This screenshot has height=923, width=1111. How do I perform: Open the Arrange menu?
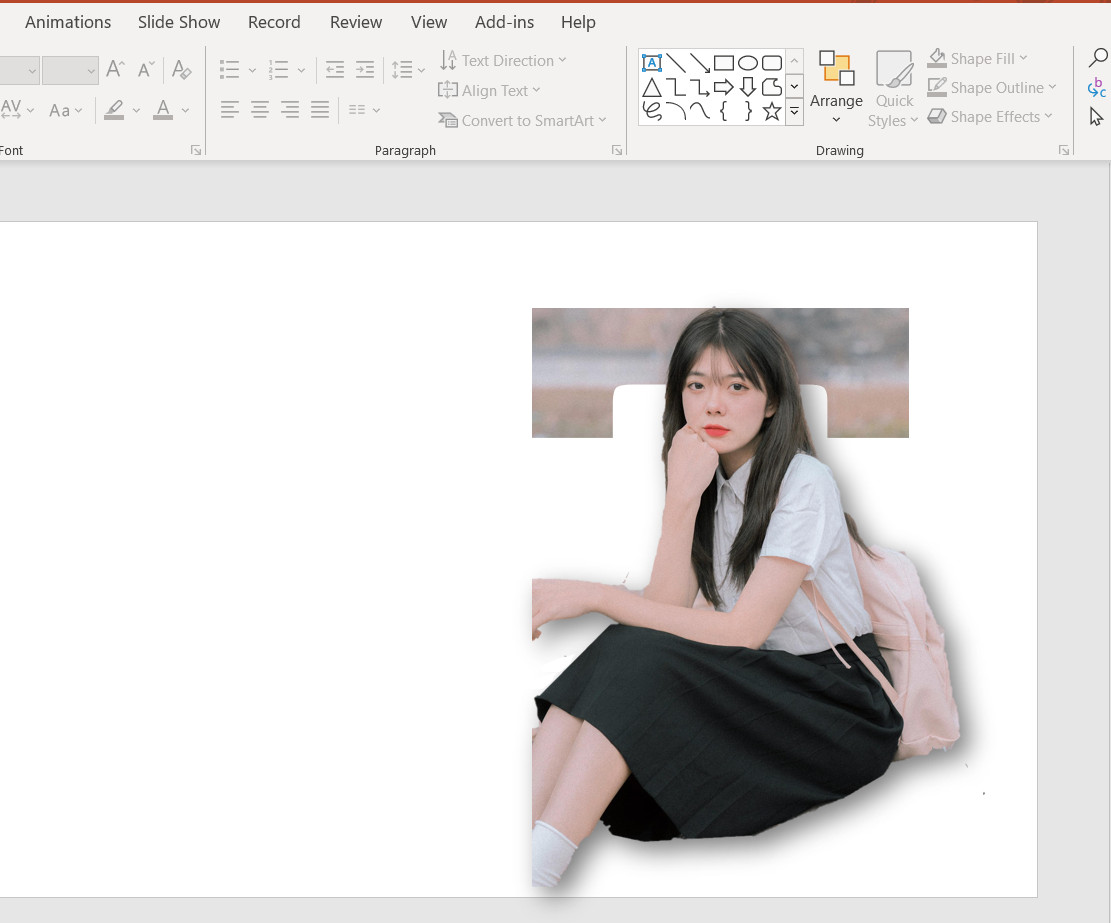tap(836, 88)
